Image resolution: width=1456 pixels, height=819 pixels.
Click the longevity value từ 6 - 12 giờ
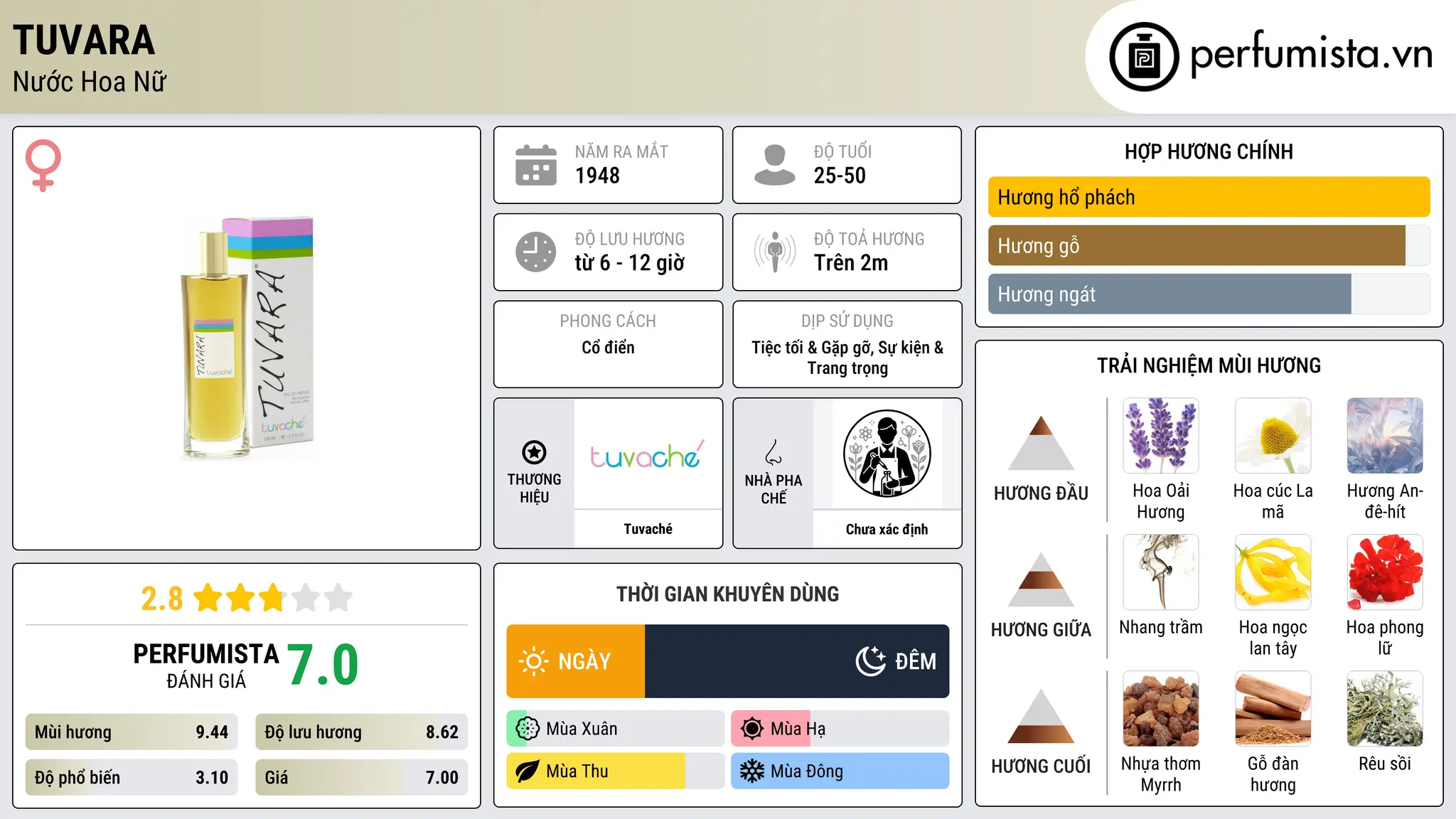[x=630, y=263]
